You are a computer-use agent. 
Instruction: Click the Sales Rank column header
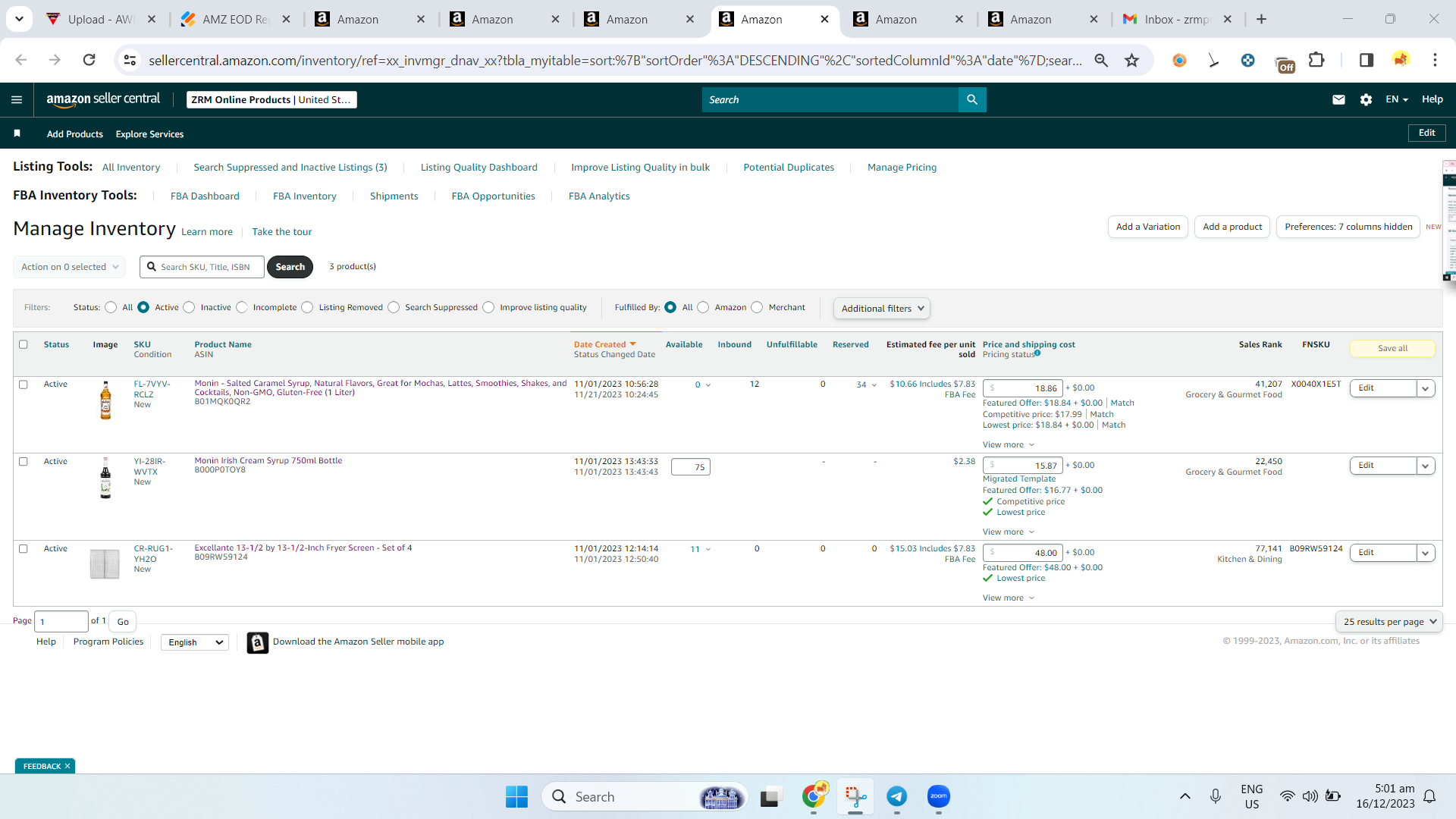(1260, 344)
